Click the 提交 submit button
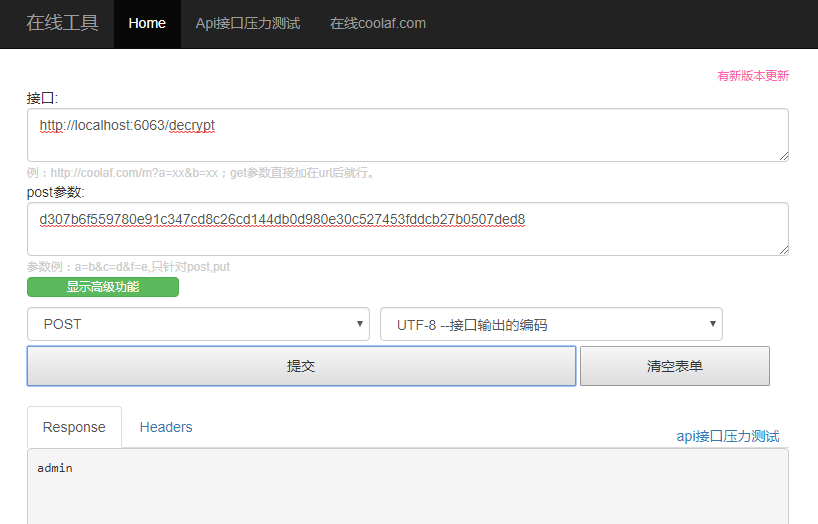Screen dimensions: 818x524 (x=302, y=366)
